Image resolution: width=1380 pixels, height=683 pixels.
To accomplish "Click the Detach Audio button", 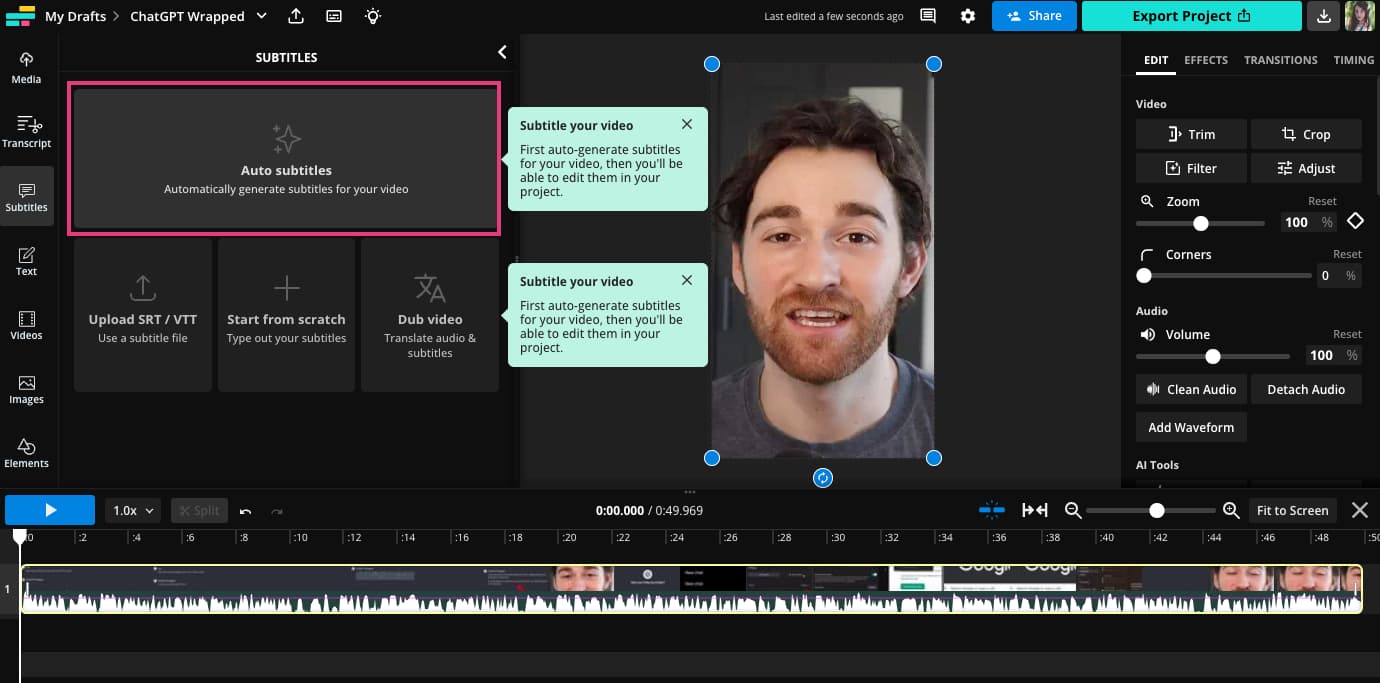I will (1306, 389).
